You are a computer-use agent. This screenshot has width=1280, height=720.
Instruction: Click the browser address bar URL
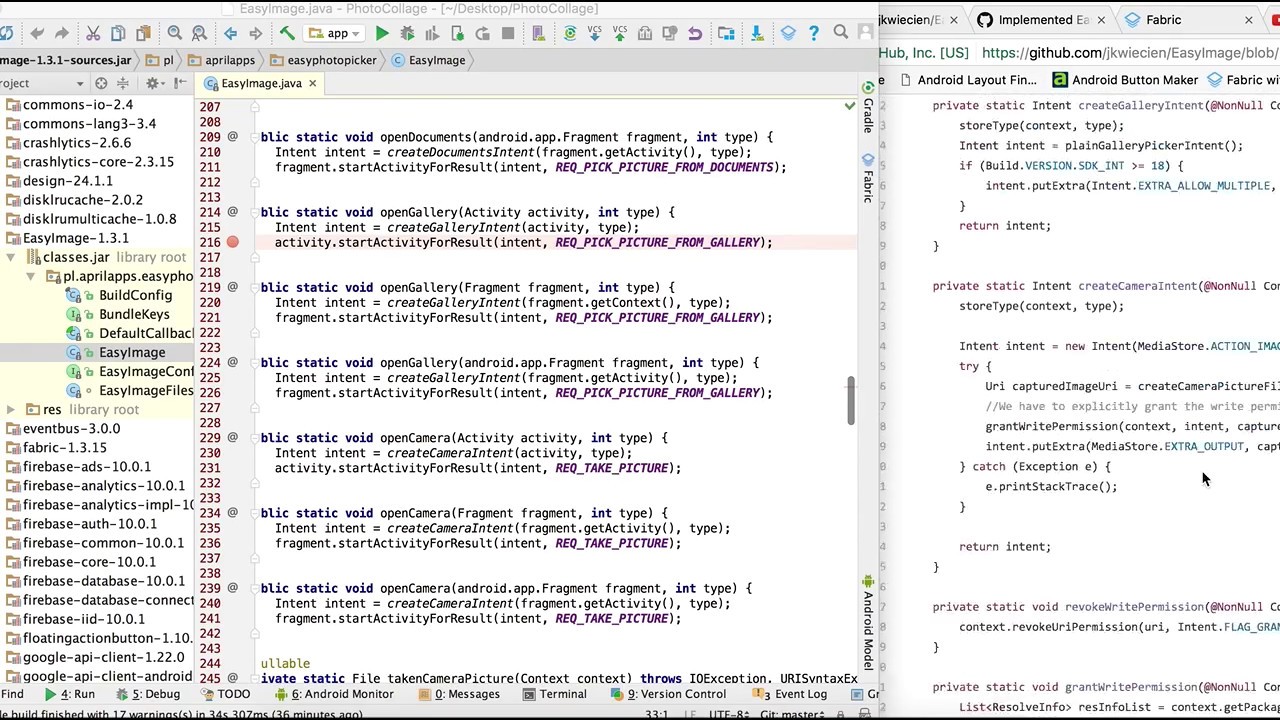pos(1129,52)
